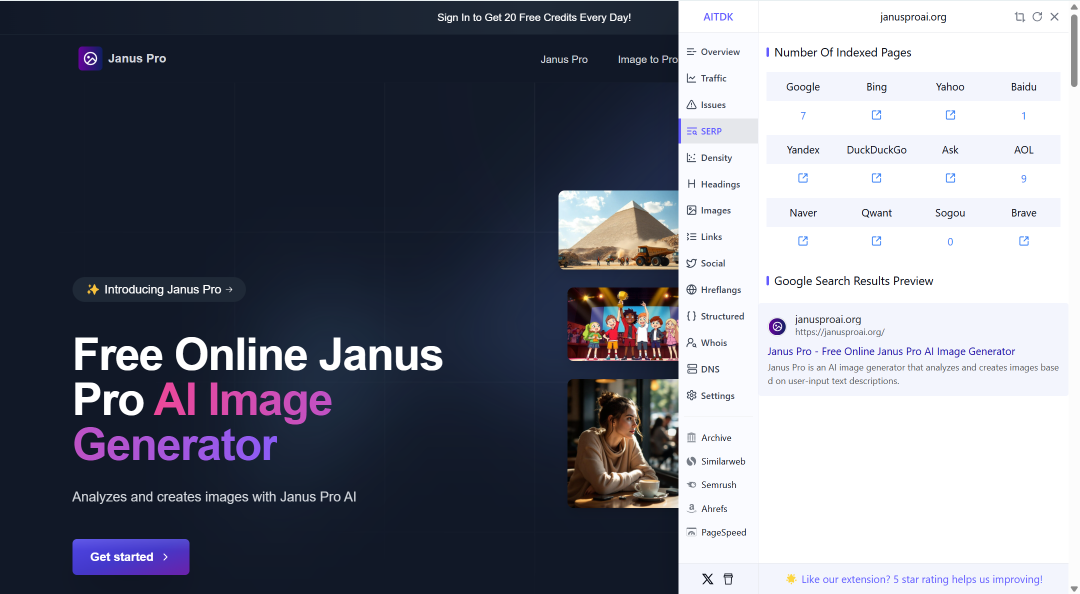Open the Traffic section in sidebar
Screen dimensions: 1080x594
tap(718, 79)
